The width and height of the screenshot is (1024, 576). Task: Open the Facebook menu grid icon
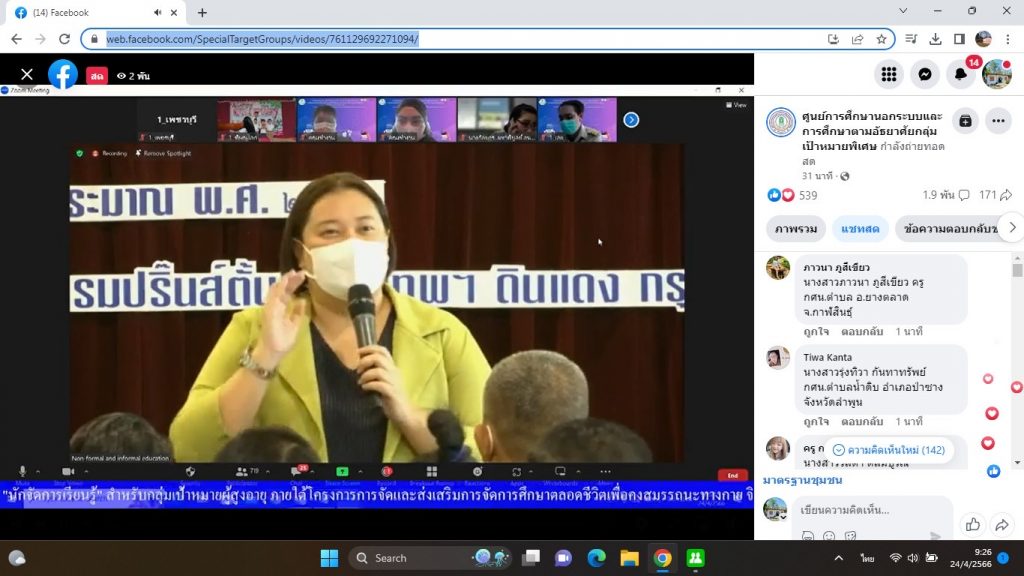pos(889,74)
